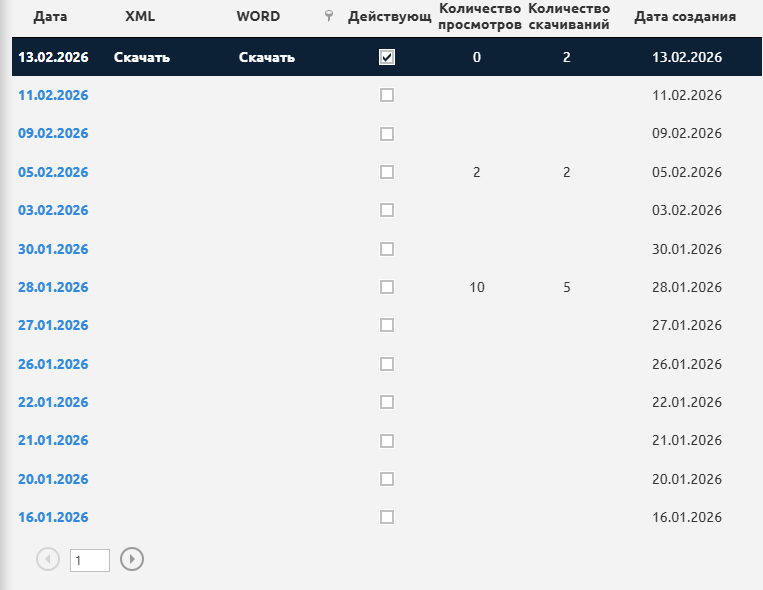
Task: Click the Дата создания column header
Action: point(685,17)
